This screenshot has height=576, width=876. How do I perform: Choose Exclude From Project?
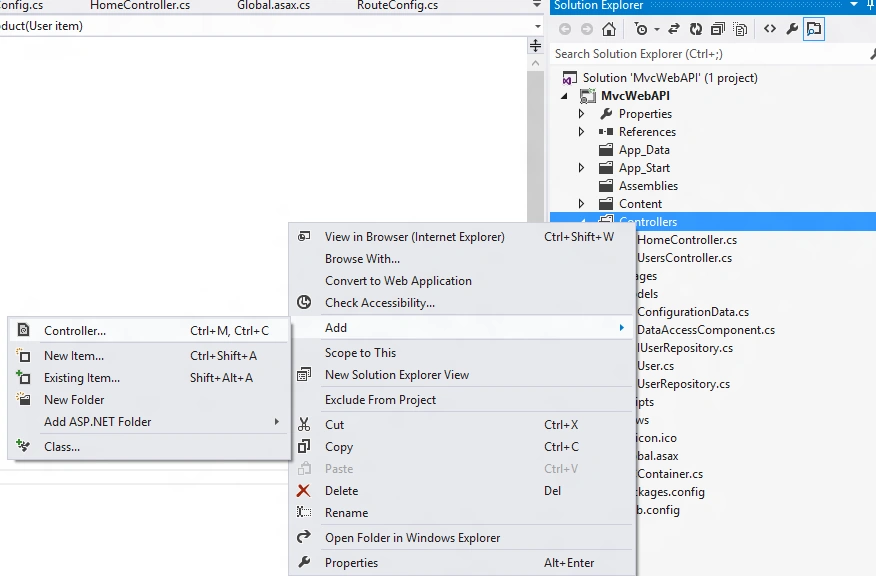click(462, 399)
